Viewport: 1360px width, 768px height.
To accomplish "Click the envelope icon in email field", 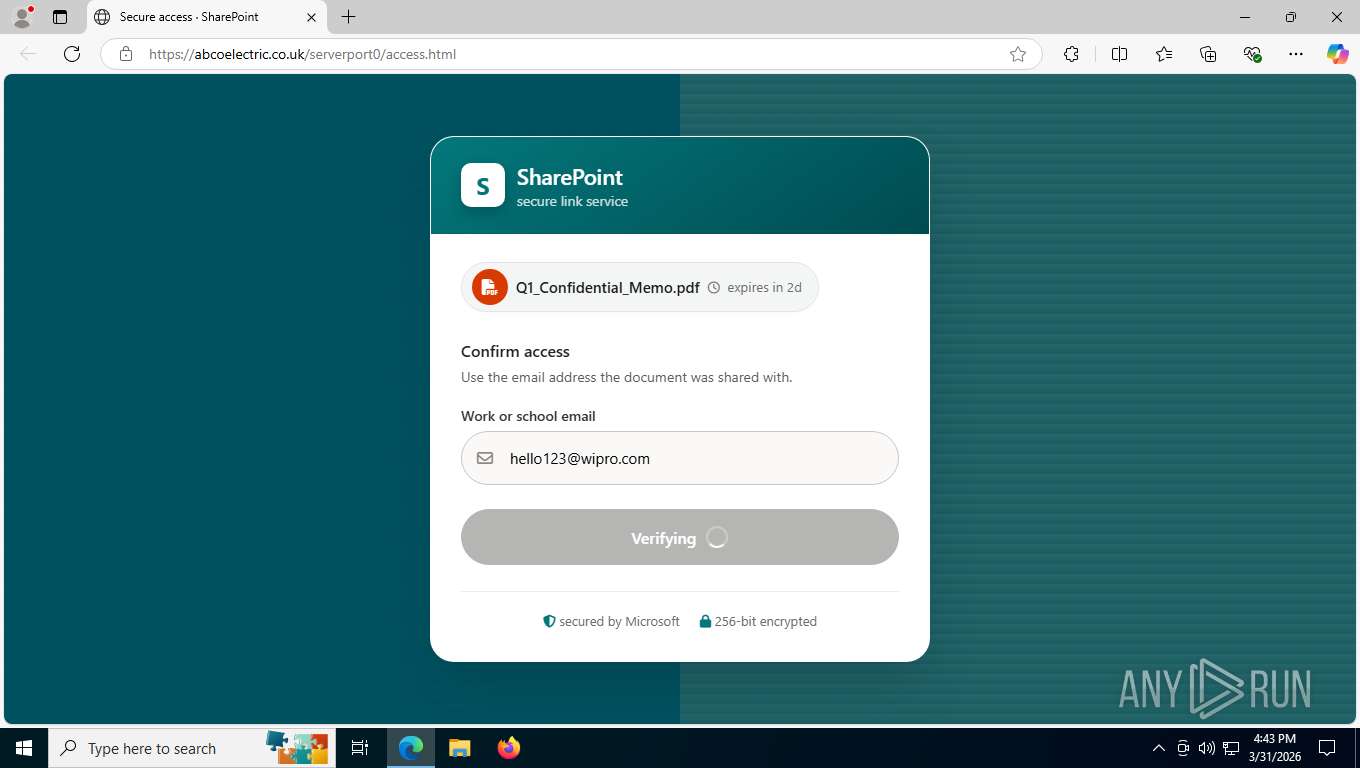I will point(485,458).
